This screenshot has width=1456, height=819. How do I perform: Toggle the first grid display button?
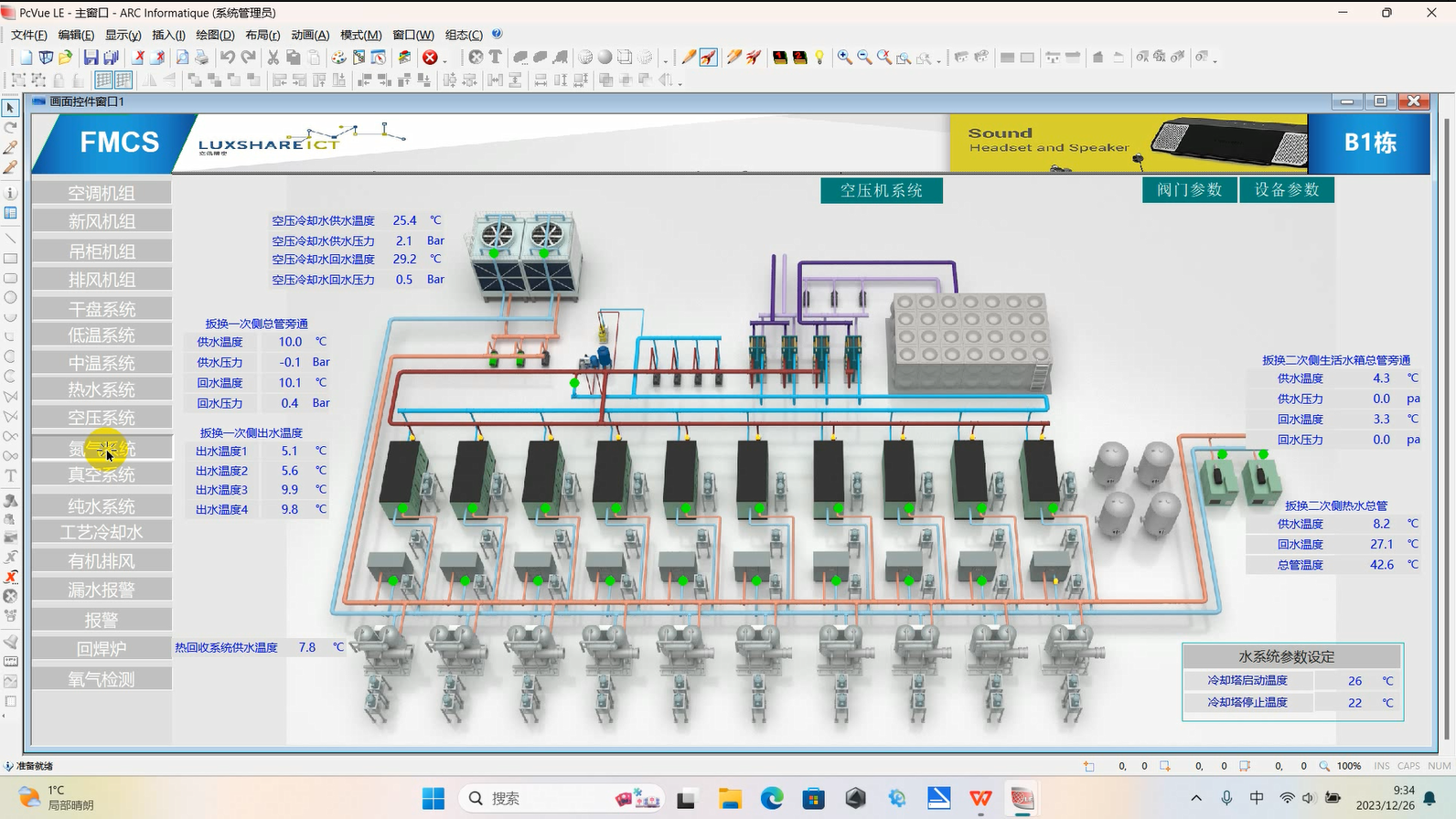(103, 80)
